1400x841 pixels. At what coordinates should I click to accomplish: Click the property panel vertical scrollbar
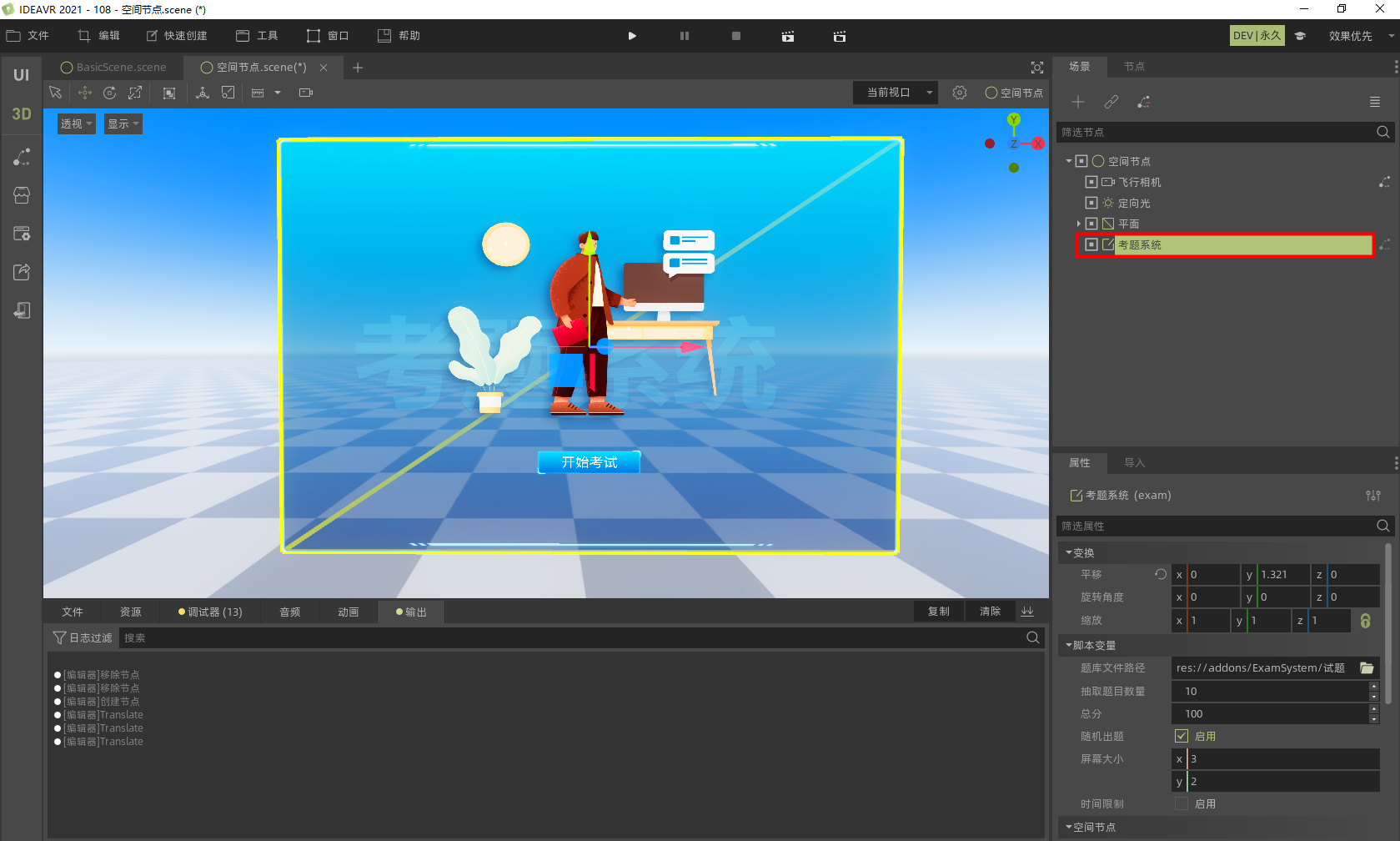pyautogui.click(x=1388, y=624)
